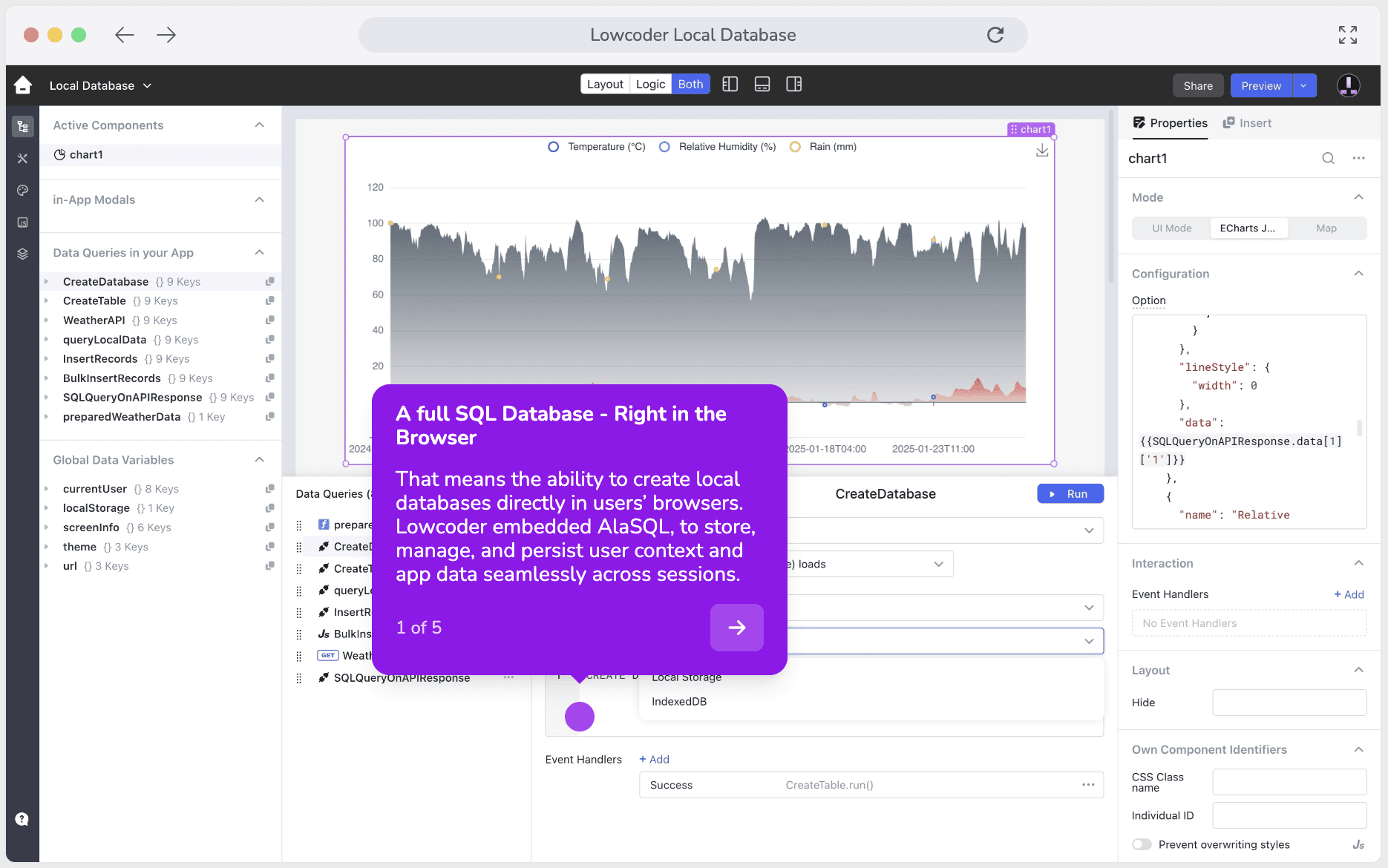The width and height of the screenshot is (1388, 868).
Task: Toggle the bottom panel layout icon
Action: 762,85
